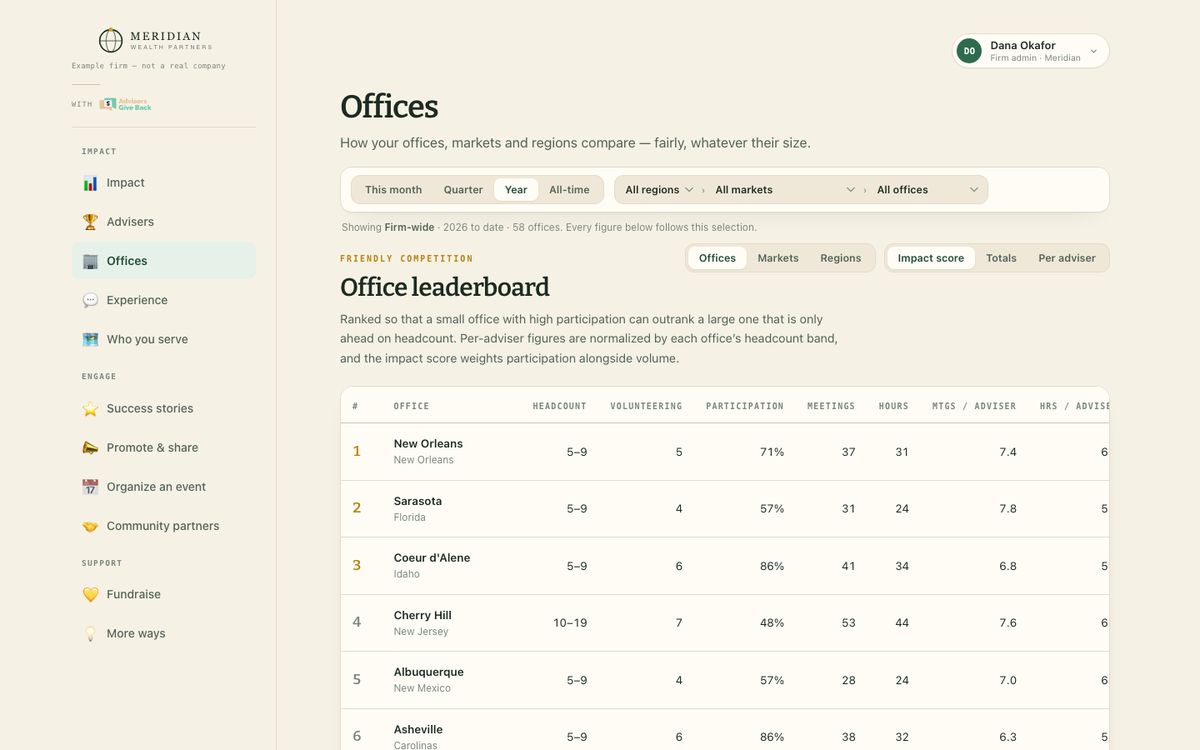Viewport: 1200px width, 750px height.
Task: Switch the leaderboard to Markets
Action: click(x=778, y=258)
